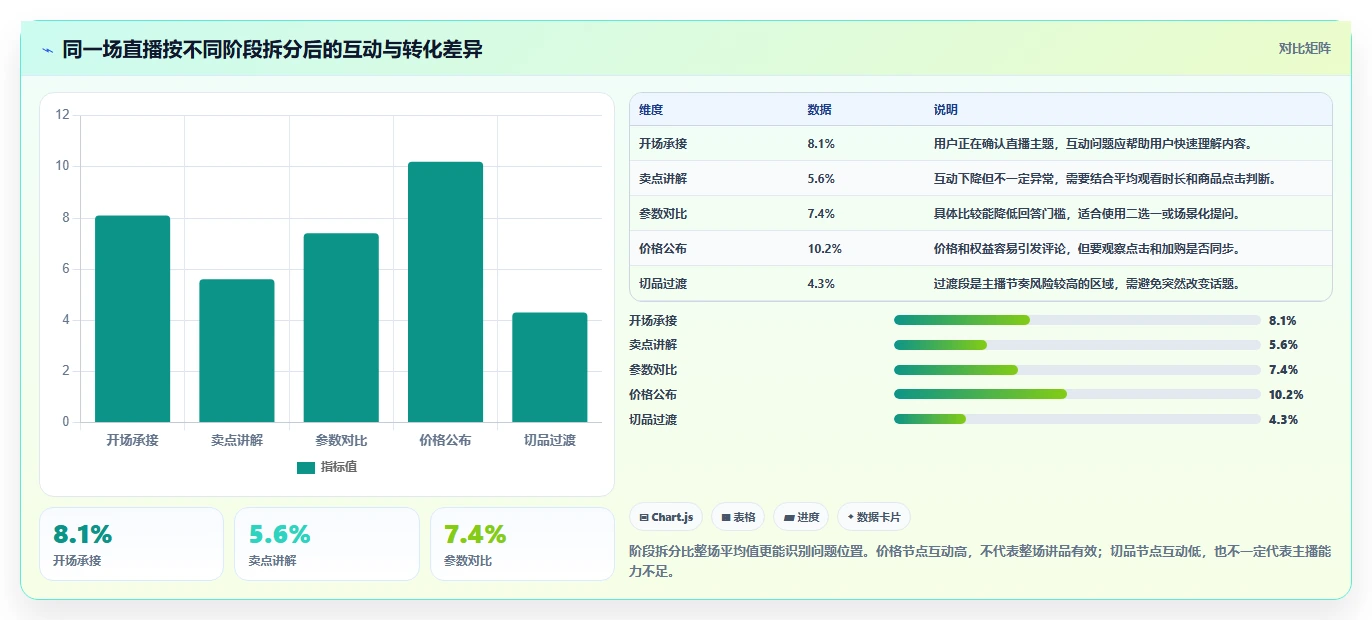Click the 10.2% value in the table

[x=824, y=248]
